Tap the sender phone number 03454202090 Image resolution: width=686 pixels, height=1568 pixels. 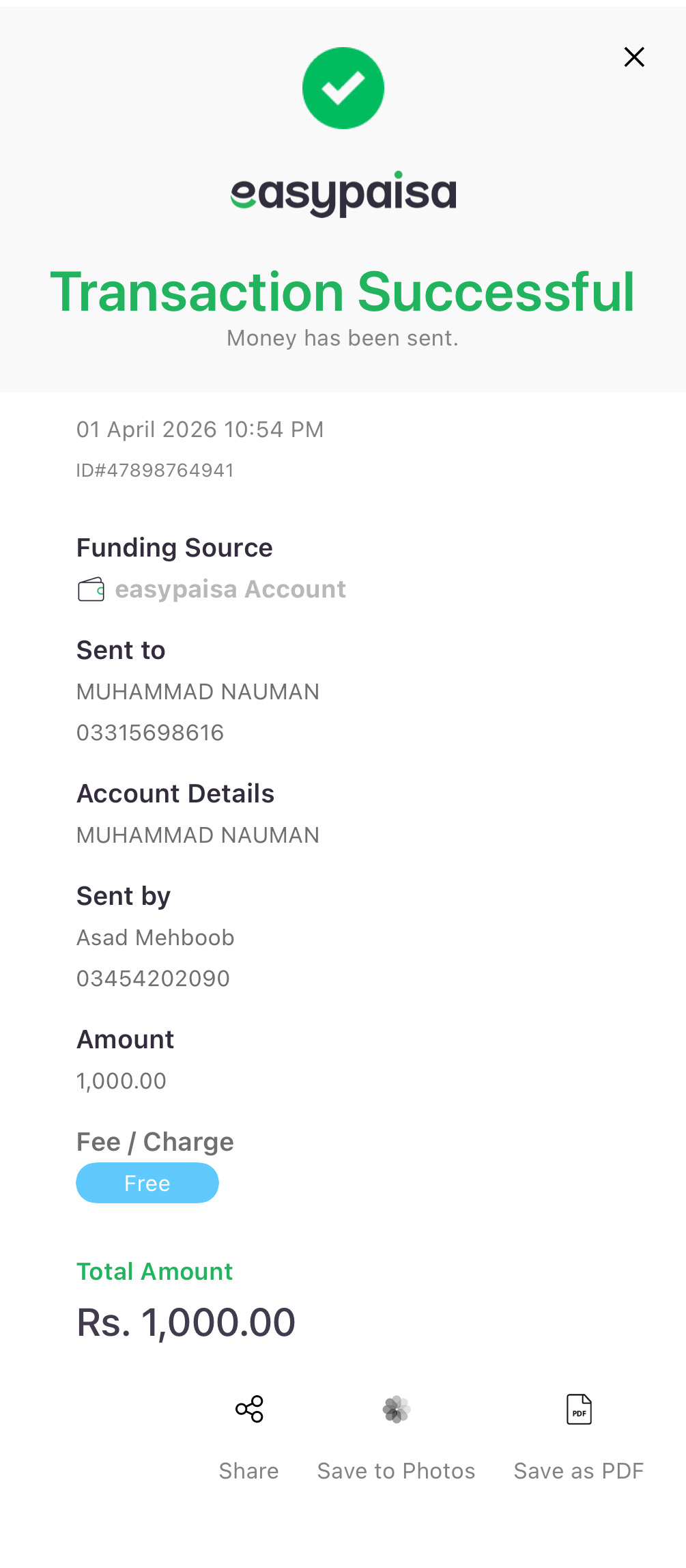pos(153,979)
